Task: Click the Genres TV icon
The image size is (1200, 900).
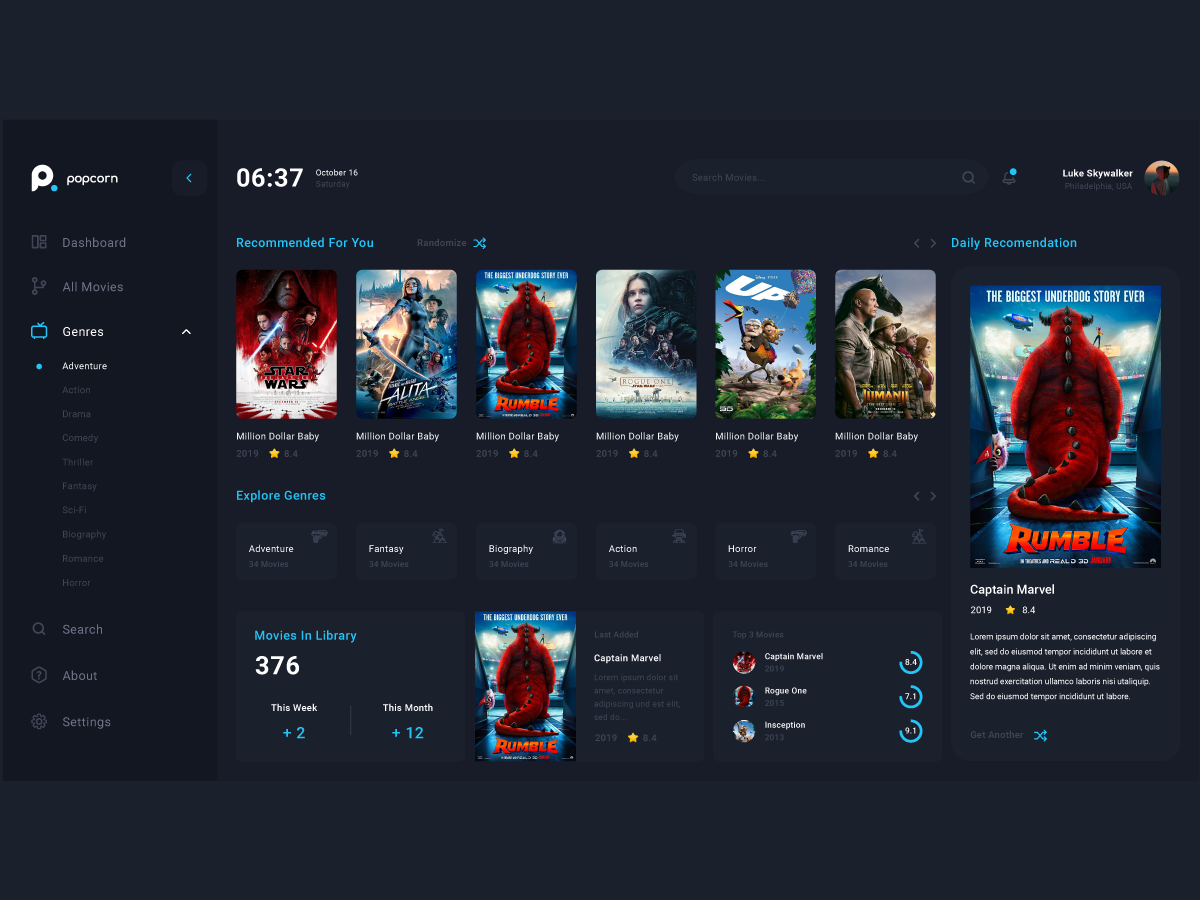Action: click(39, 331)
